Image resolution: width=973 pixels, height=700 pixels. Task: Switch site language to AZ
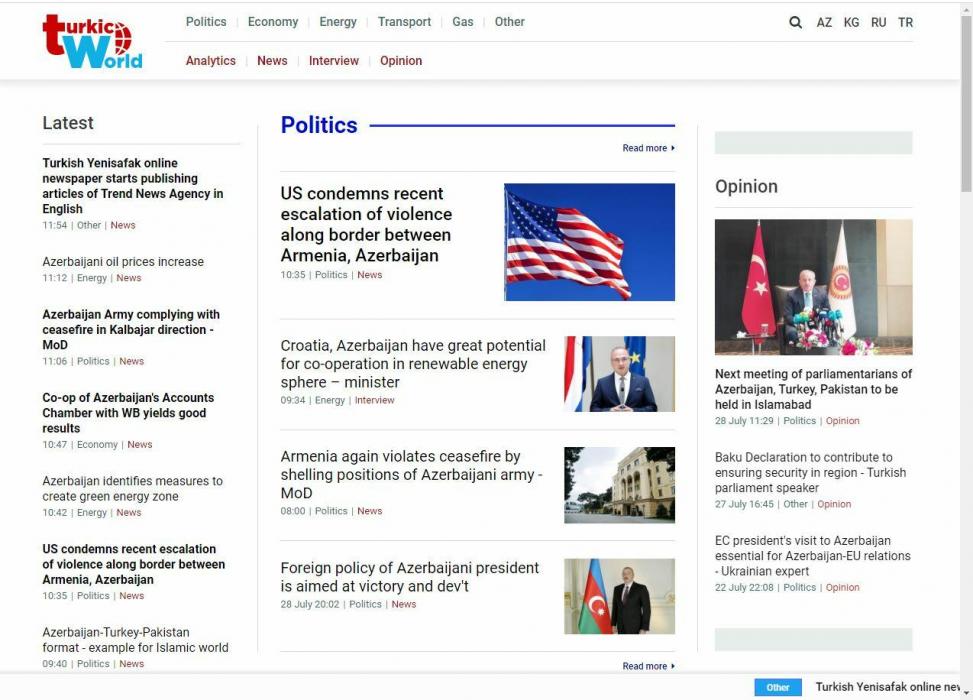click(x=824, y=22)
